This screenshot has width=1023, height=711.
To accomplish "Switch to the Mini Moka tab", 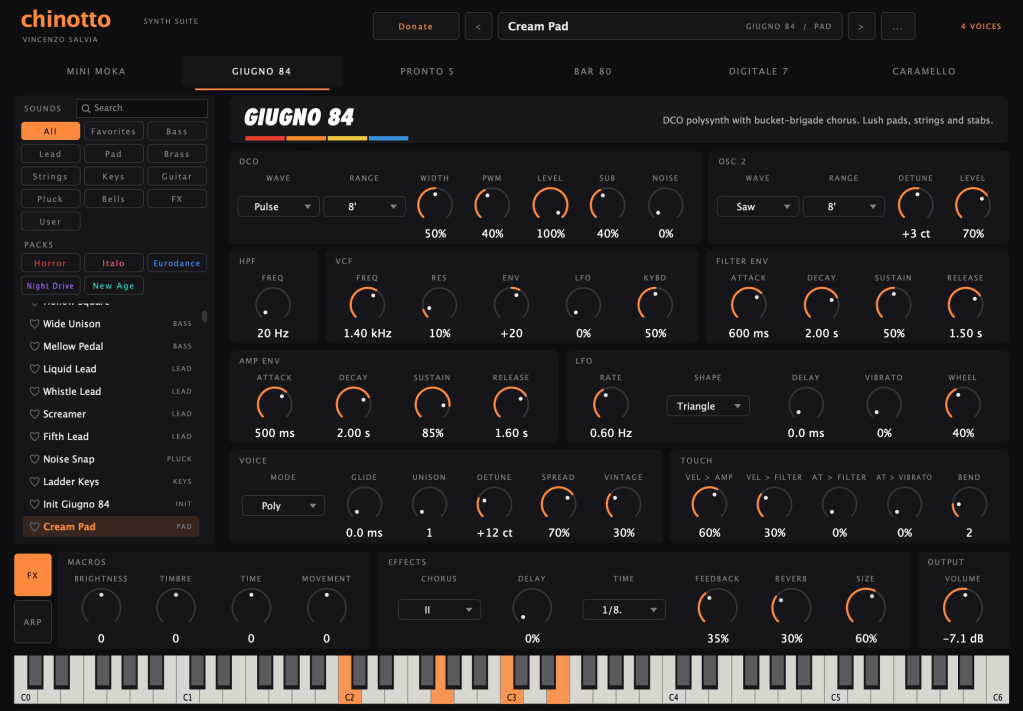I will pyautogui.click(x=96, y=72).
